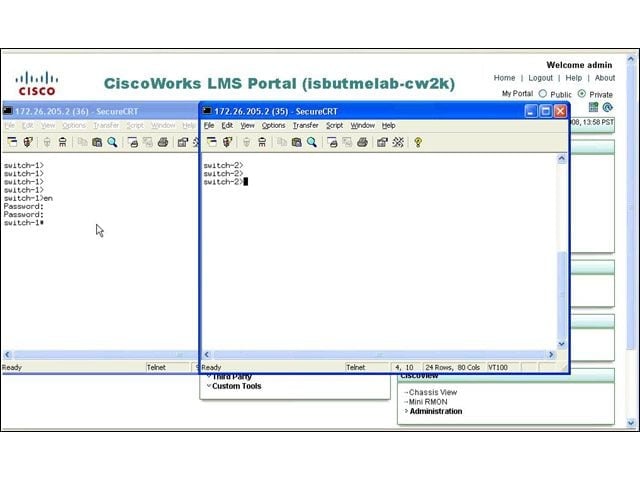Screen dimensions: 640x480
Task: Click Copy icon in SecureCRT (36) window
Action: point(82,142)
